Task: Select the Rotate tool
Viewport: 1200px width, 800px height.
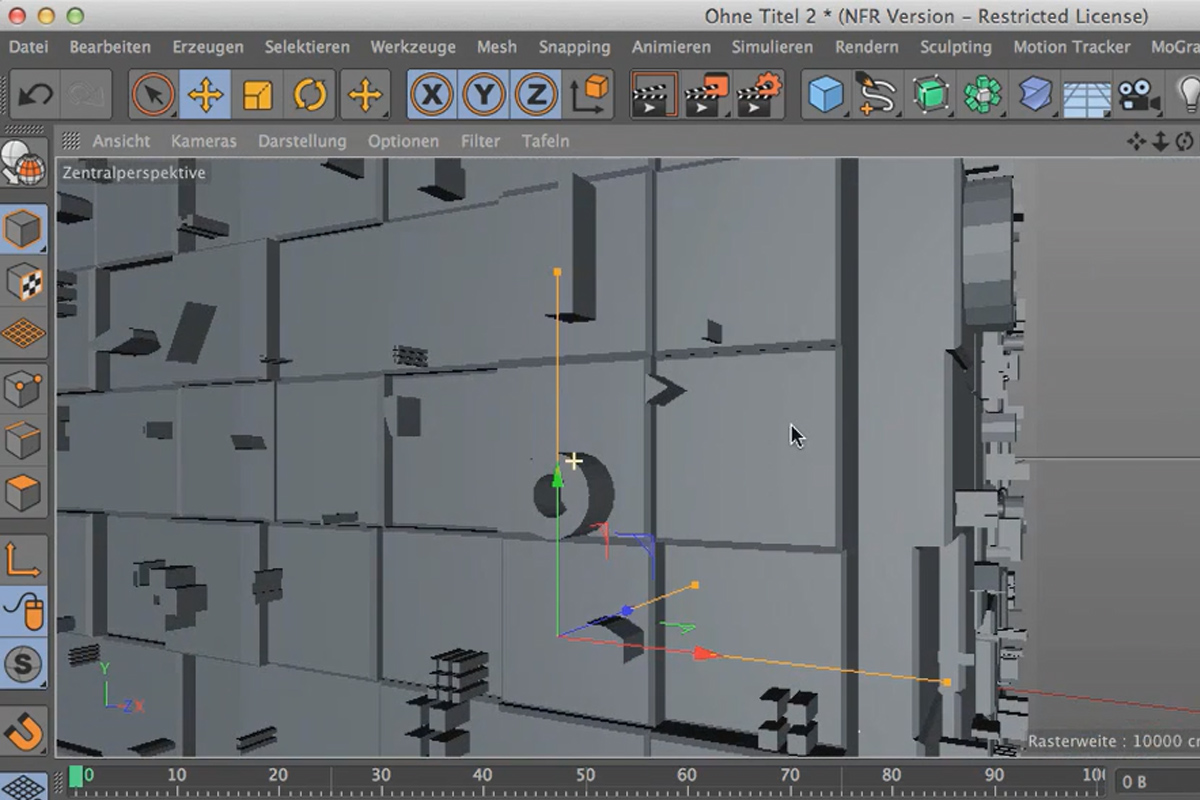Action: [310, 95]
